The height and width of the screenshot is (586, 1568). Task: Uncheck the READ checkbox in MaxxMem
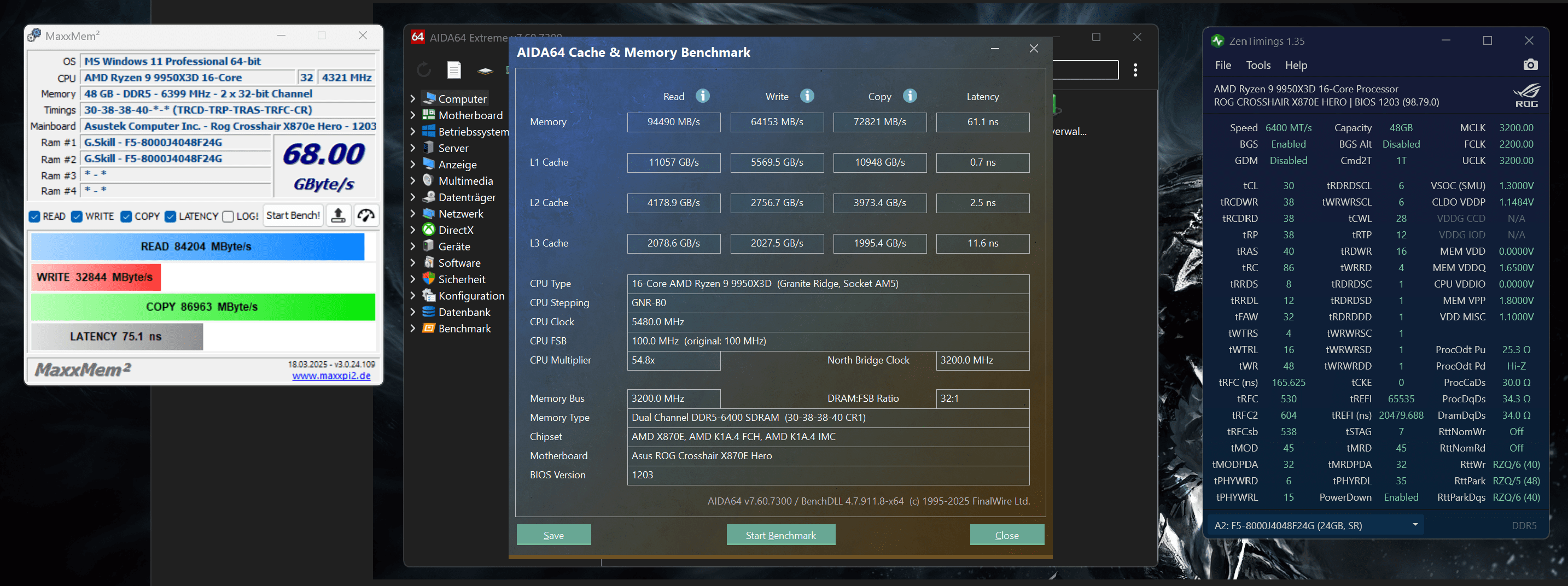34,216
